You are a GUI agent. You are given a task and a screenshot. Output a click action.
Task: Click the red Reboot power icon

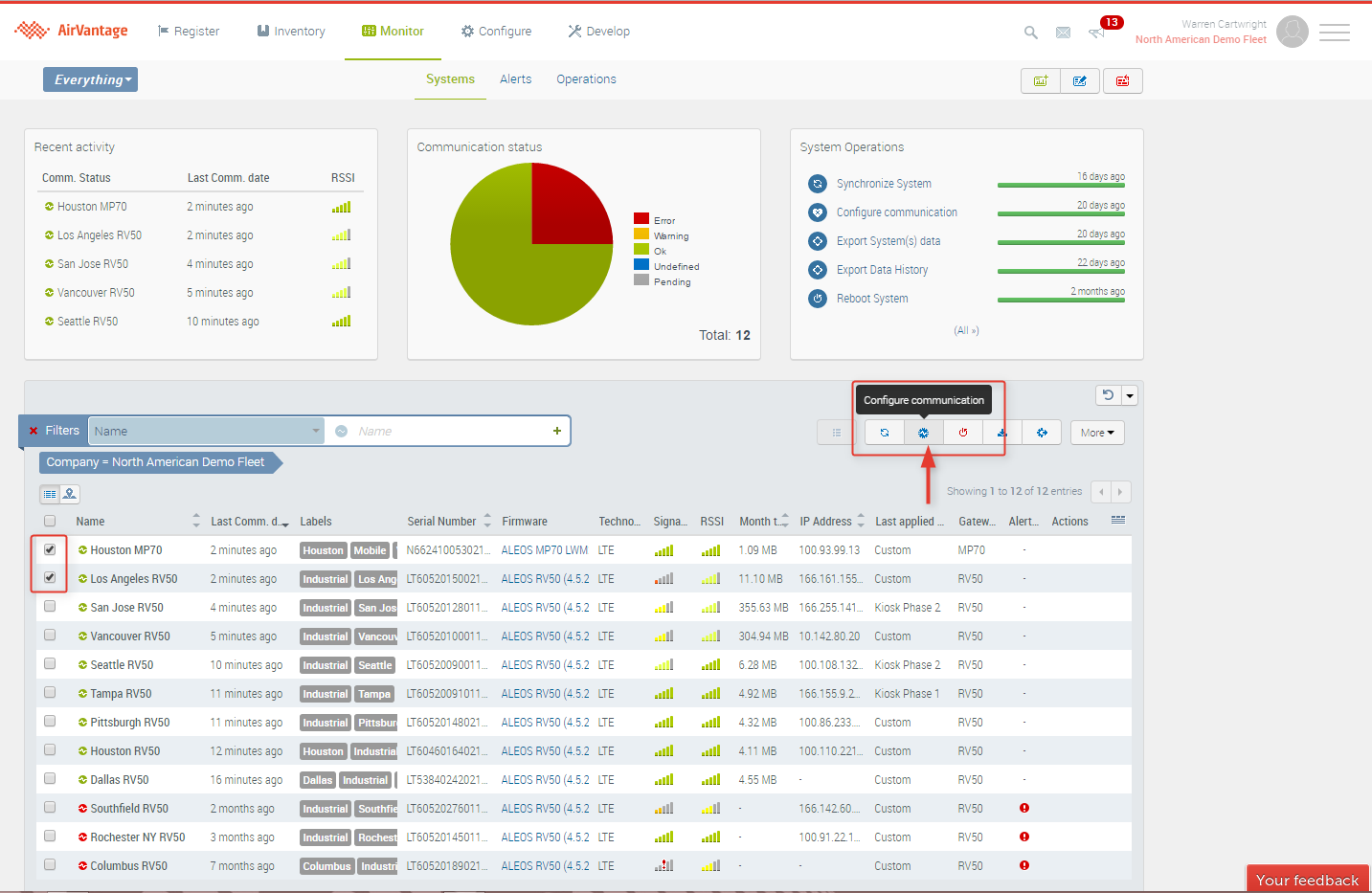coord(963,433)
